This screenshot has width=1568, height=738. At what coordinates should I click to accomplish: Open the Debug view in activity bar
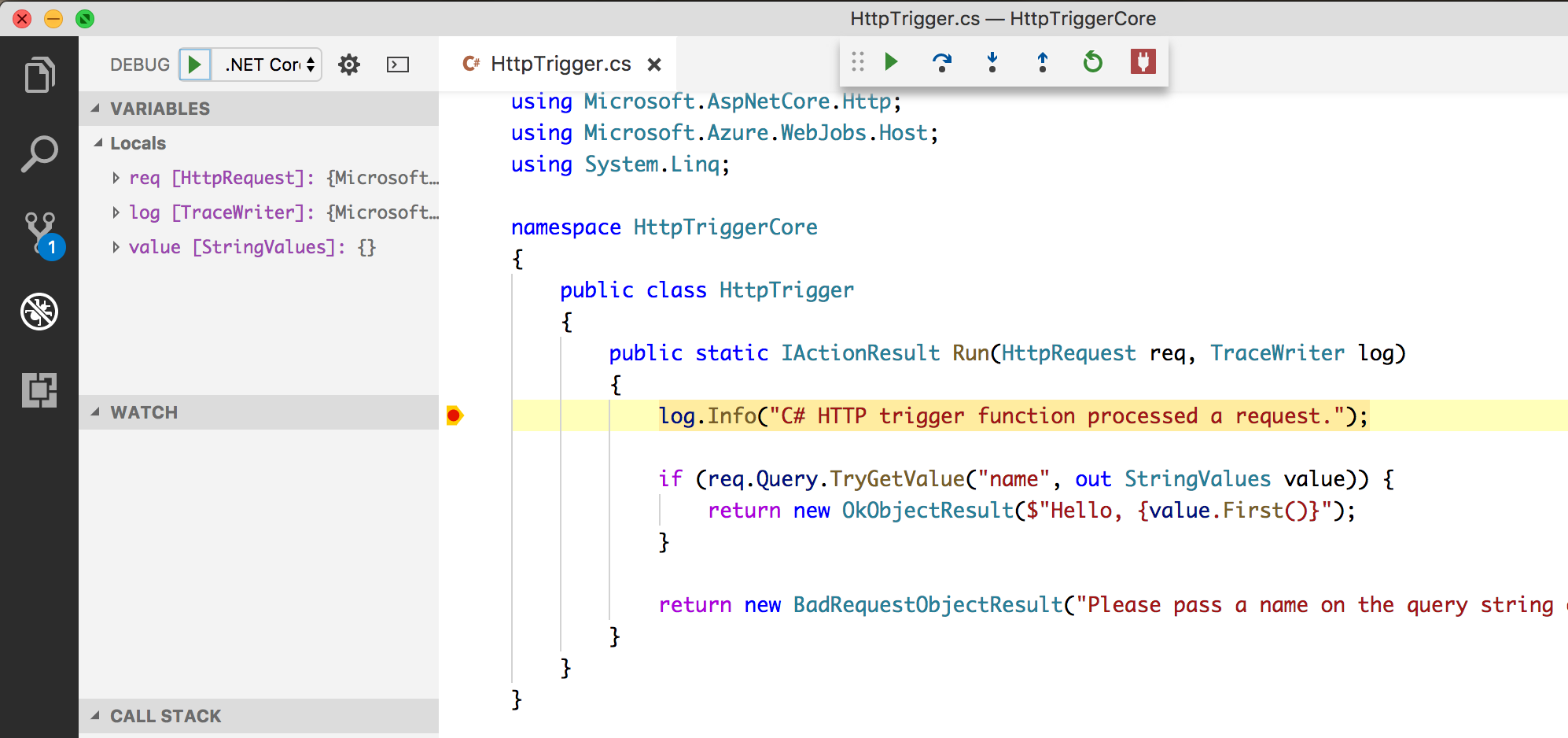39,312
